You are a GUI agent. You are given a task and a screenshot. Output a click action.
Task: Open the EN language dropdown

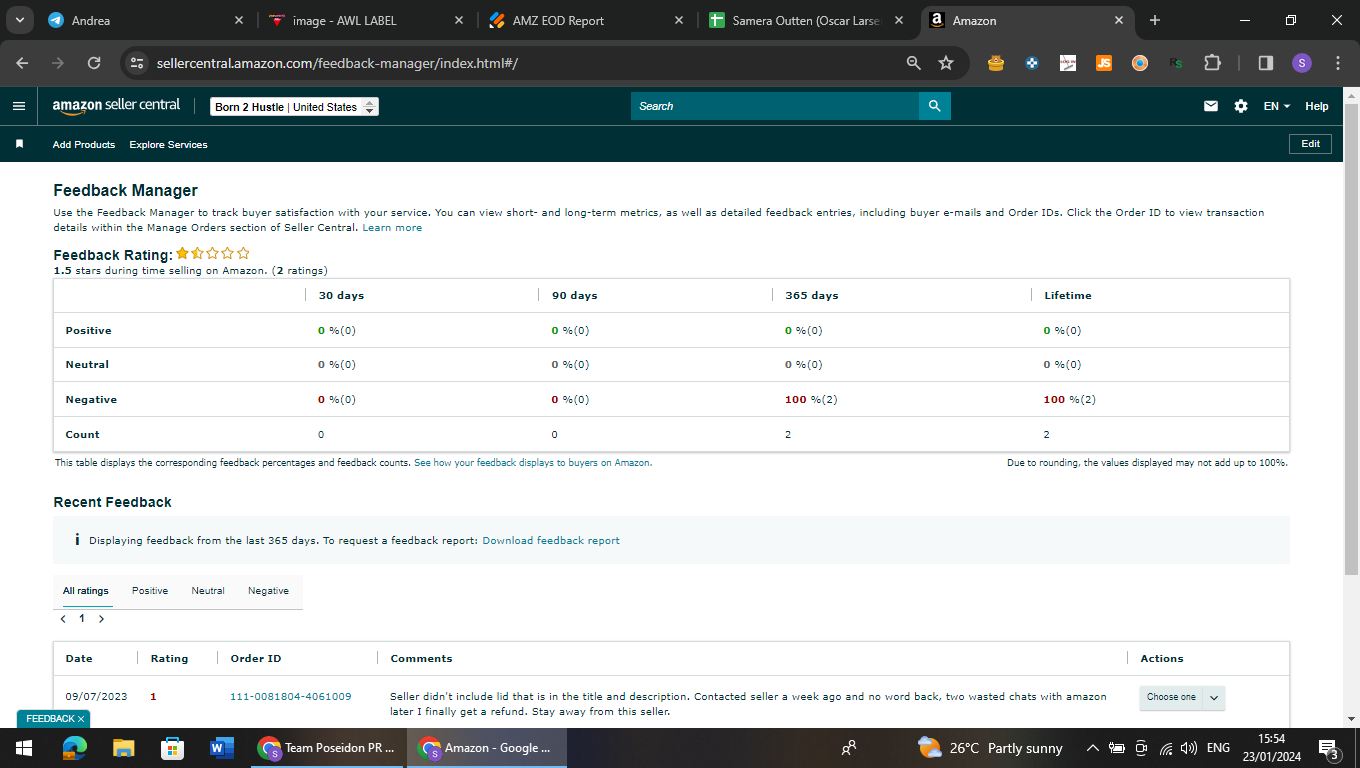click(1277, 106)
